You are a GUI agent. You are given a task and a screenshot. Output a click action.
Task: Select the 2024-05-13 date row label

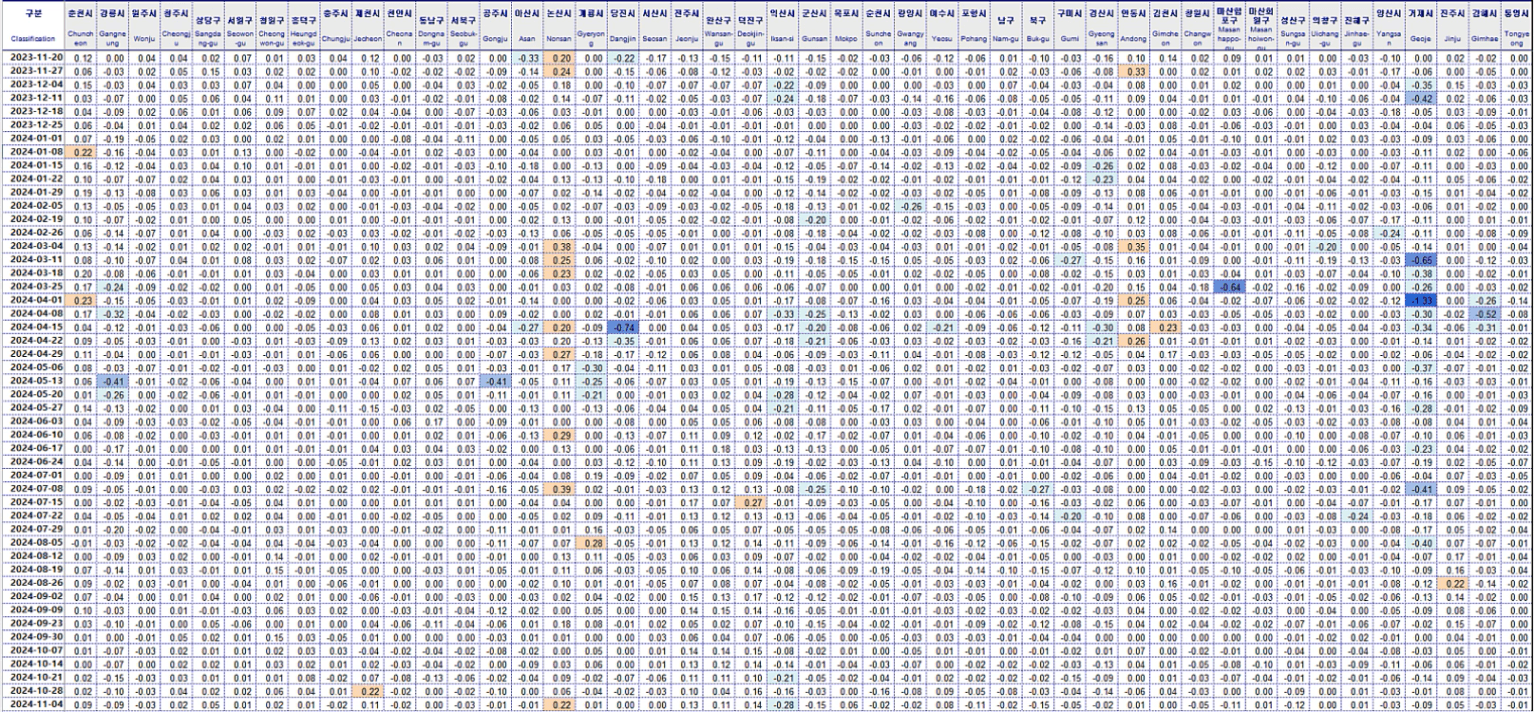(x=34, y=381)
